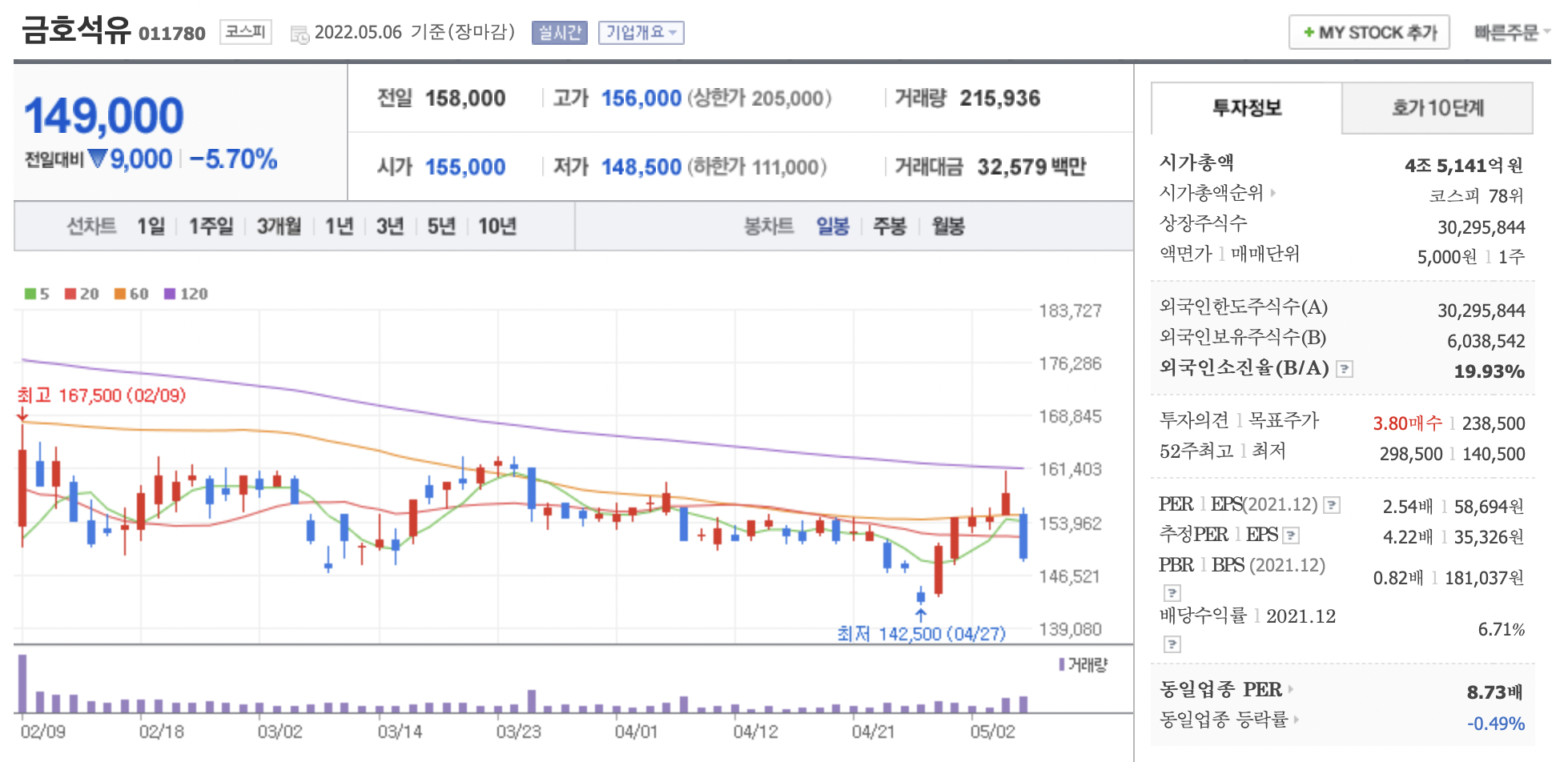The image size is (1568, 762).
Task: Click the 고가 value 156,000
Action: 641,98
